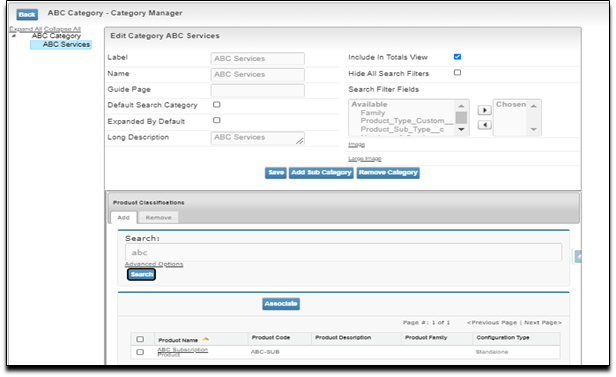The width and height of the screenshot is (616, 377).
Task: Uncheck Include In Totals View checkbox
Action: coord(457,57)
